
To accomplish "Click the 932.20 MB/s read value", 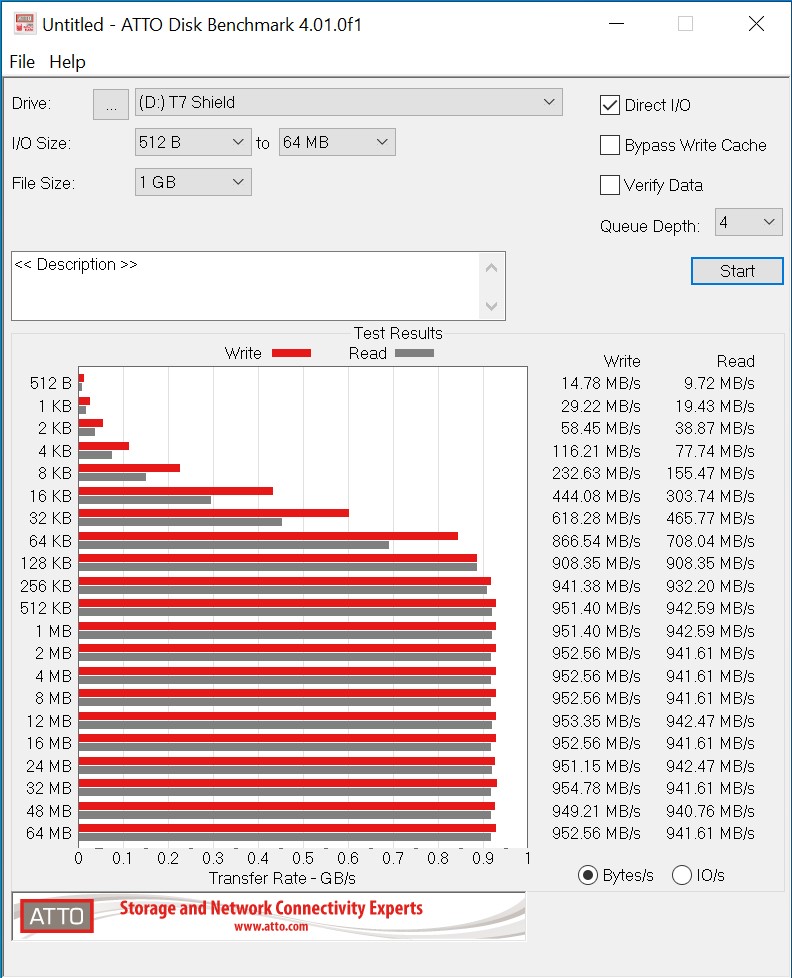I will (x=710, y=586).
